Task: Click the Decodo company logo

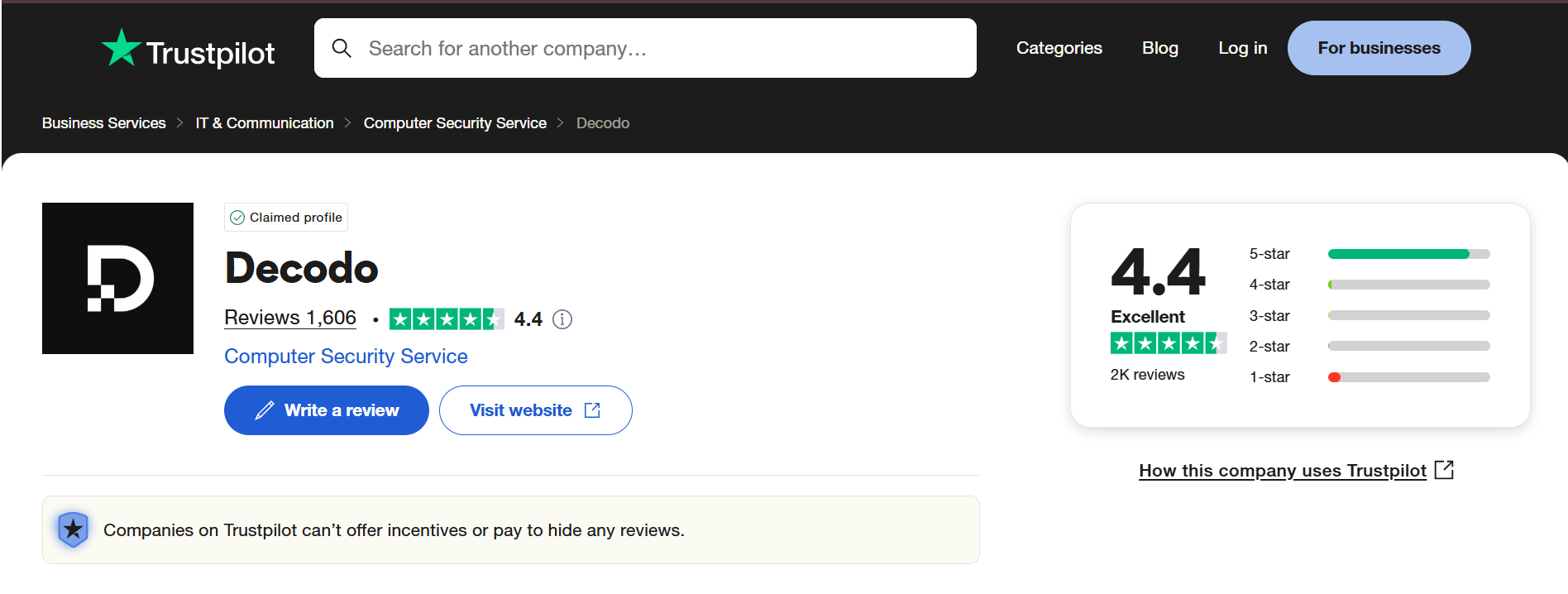Action: pos(117,278)
